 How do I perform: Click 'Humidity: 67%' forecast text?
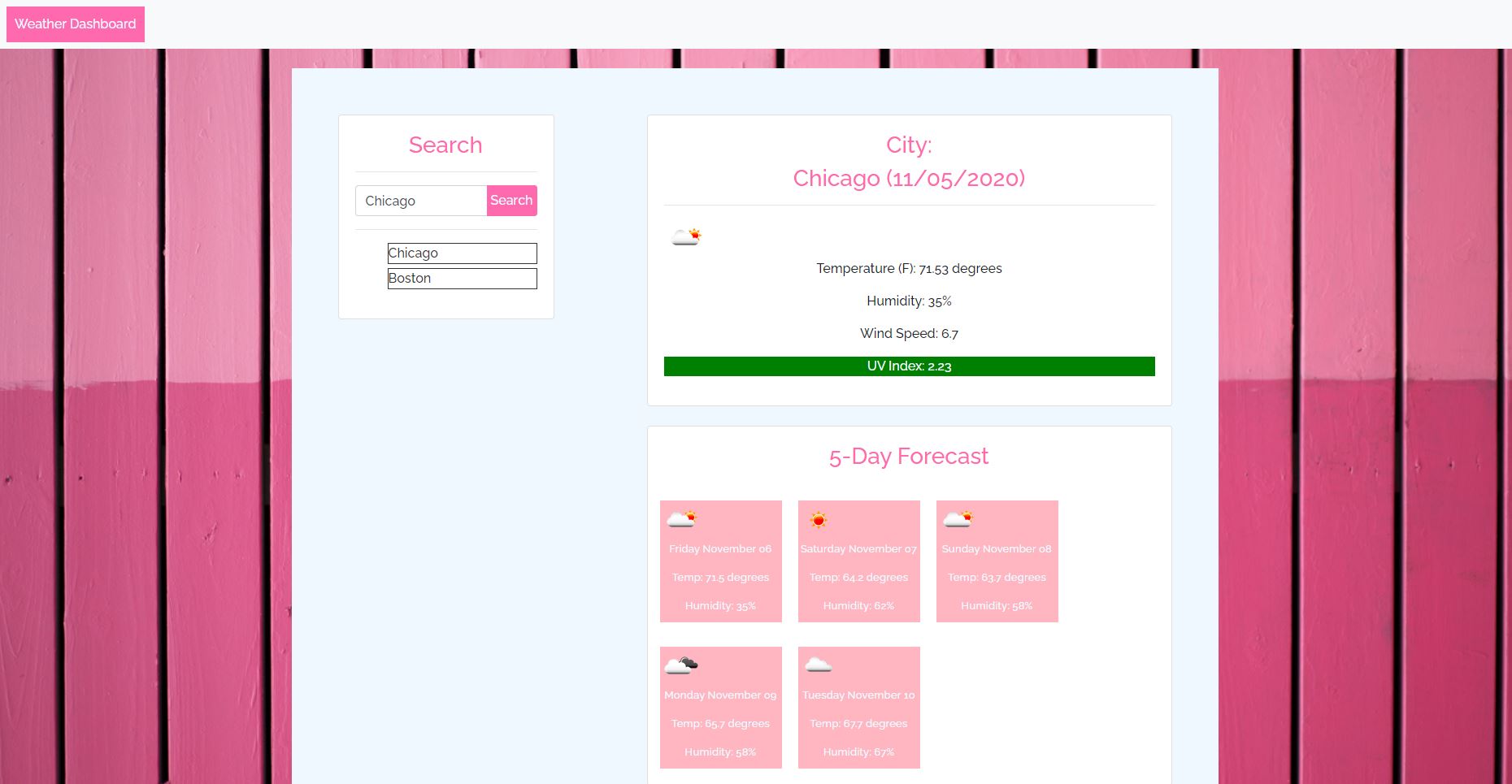pyautogui.click(x=858, y=752)
